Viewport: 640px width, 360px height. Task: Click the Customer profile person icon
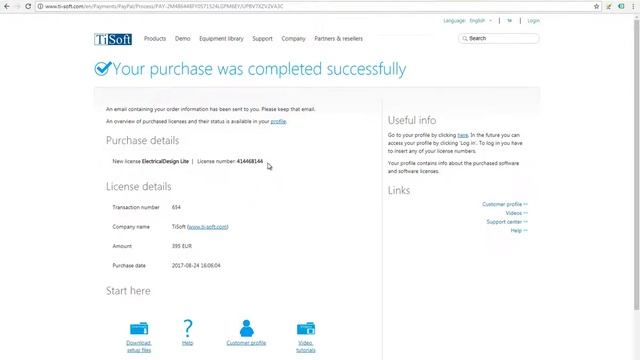click(x=247, y=328)
